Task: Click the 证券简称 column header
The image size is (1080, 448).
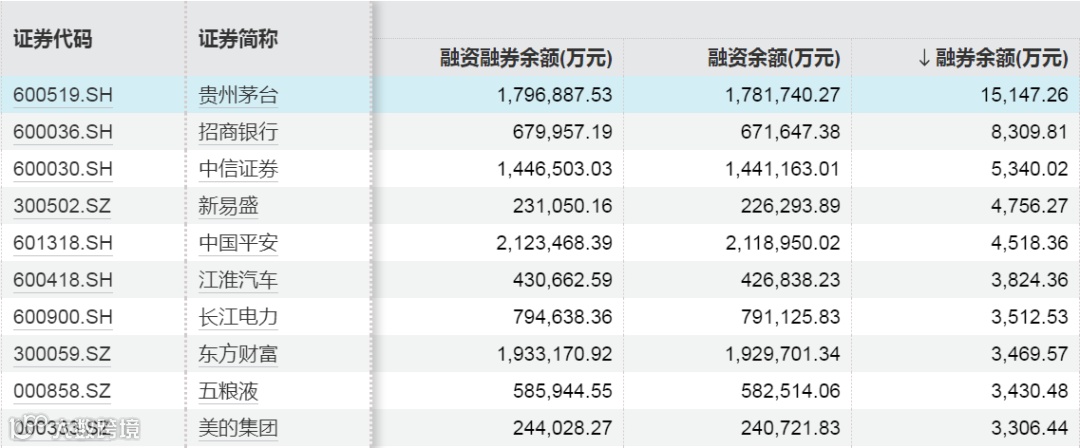Action: coord(238,39)
